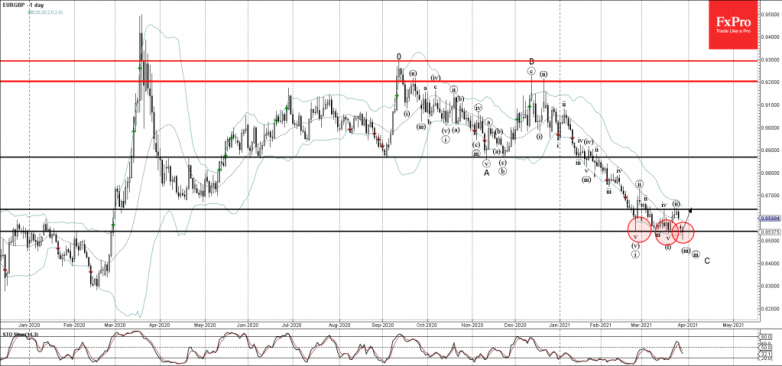The width and height of the screenshot is (782, 366).
Task: Click the Mar-2020 date axis label
Action: (x=115, y=324)
